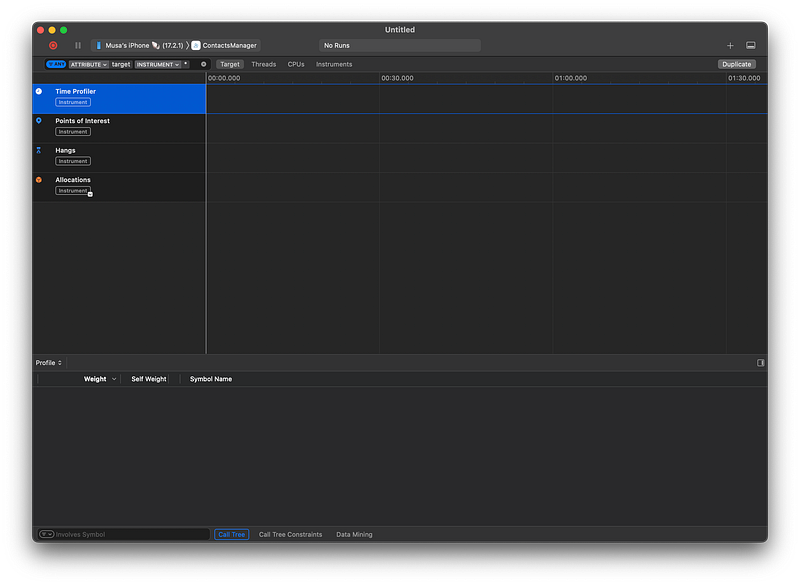Toggle the ANY filter token
800x585 pixels.
coord(55,63)
